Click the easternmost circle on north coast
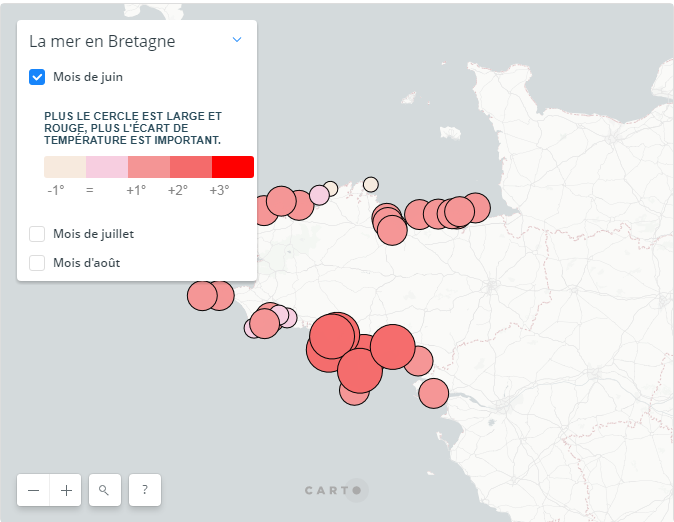The height and width of the screenshot is (522, 674). [476, 207]
